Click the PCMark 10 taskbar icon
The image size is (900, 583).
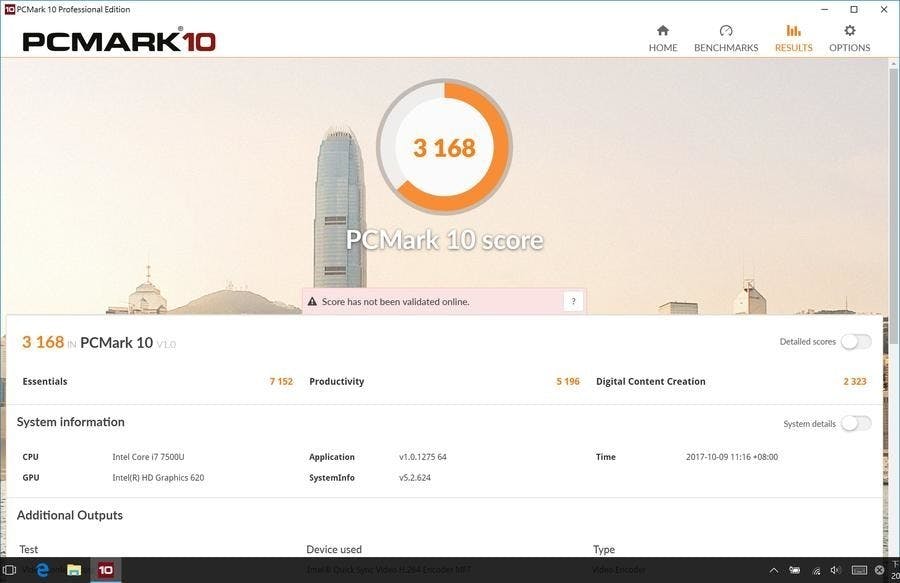[x=106, y=570]
